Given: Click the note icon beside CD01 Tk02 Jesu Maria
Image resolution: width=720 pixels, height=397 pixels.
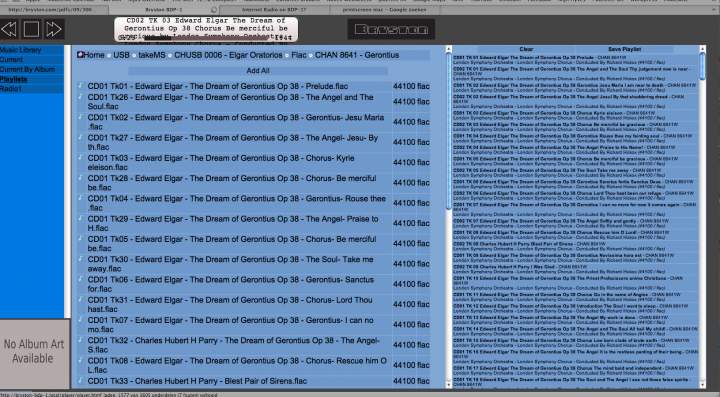Looking at the screenshot, I should click(80, 117).
